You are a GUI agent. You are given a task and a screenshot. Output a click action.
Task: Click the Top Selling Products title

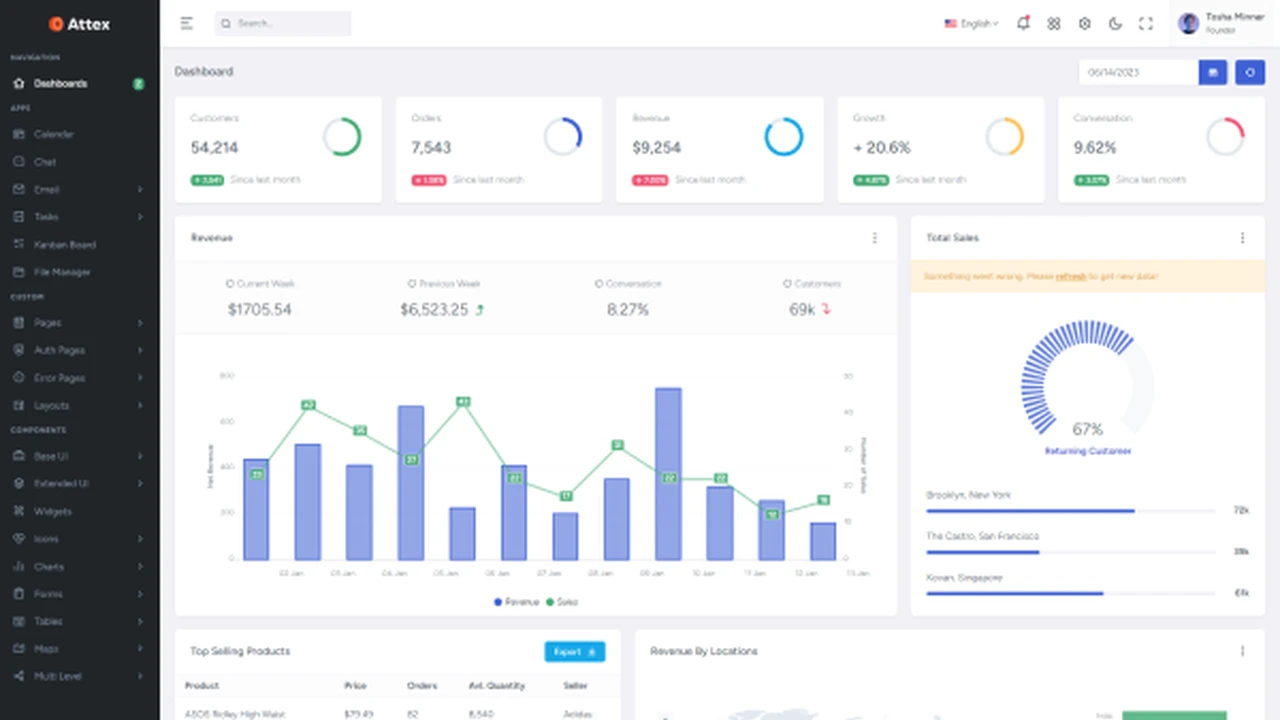coord(240,651)
